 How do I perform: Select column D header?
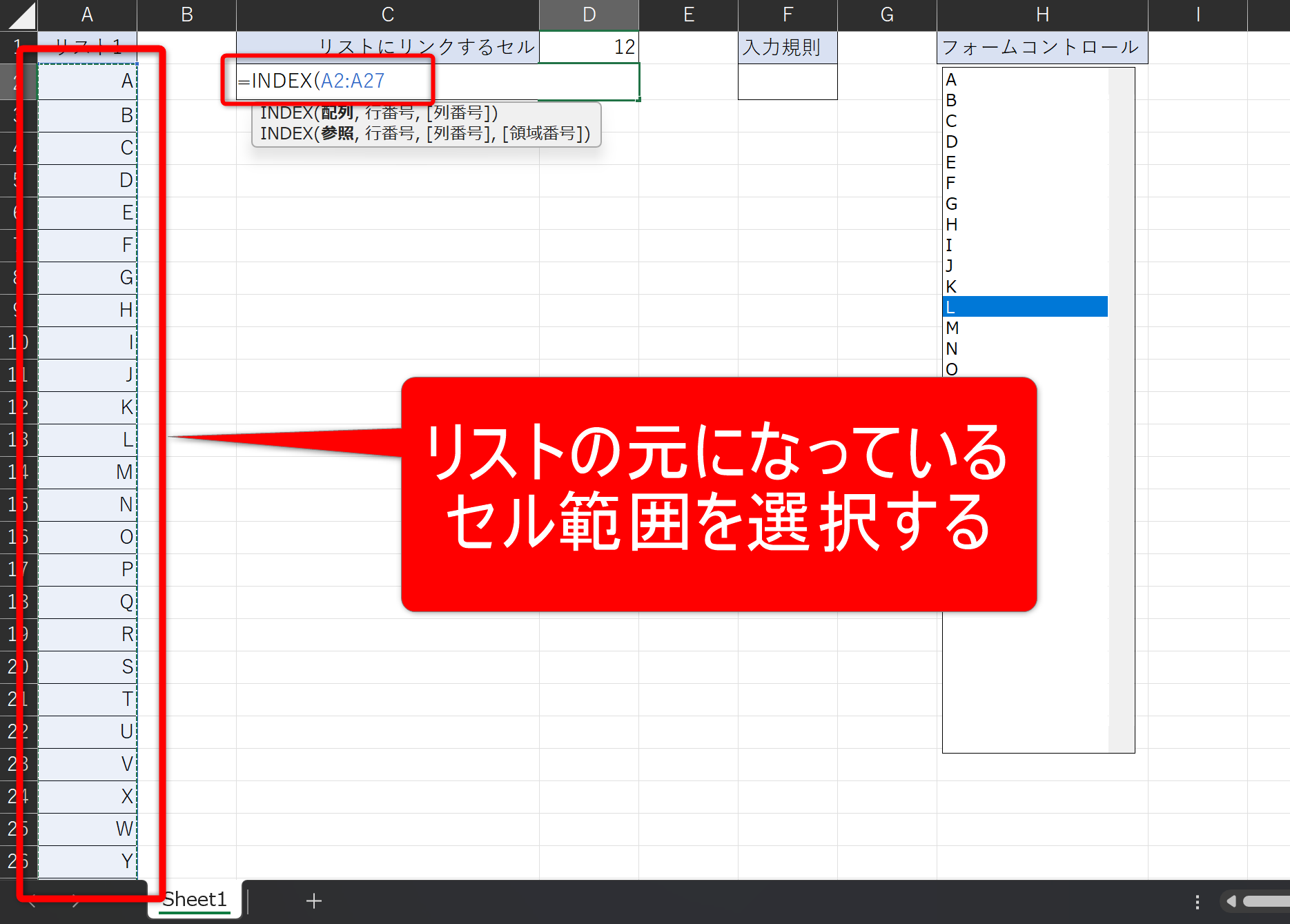point(589,15)
